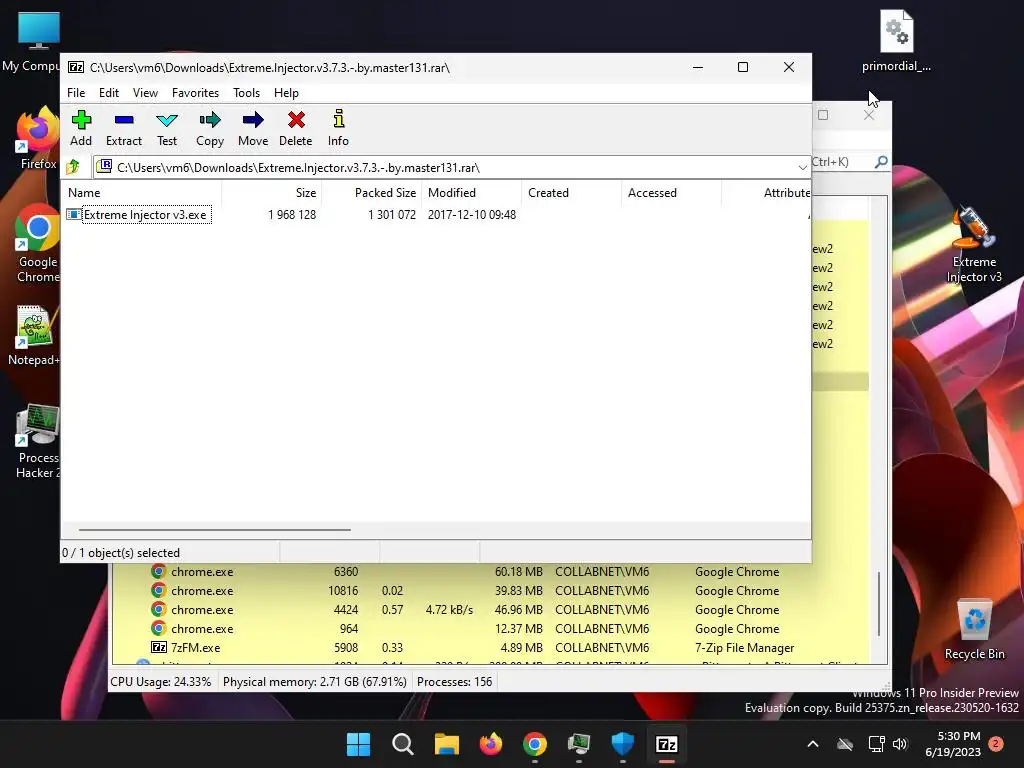The width and height of the screenshot is (1024, 768).
Task: Select 7zFM.exe row in Process Hacker
Action: tap(490, 647)
